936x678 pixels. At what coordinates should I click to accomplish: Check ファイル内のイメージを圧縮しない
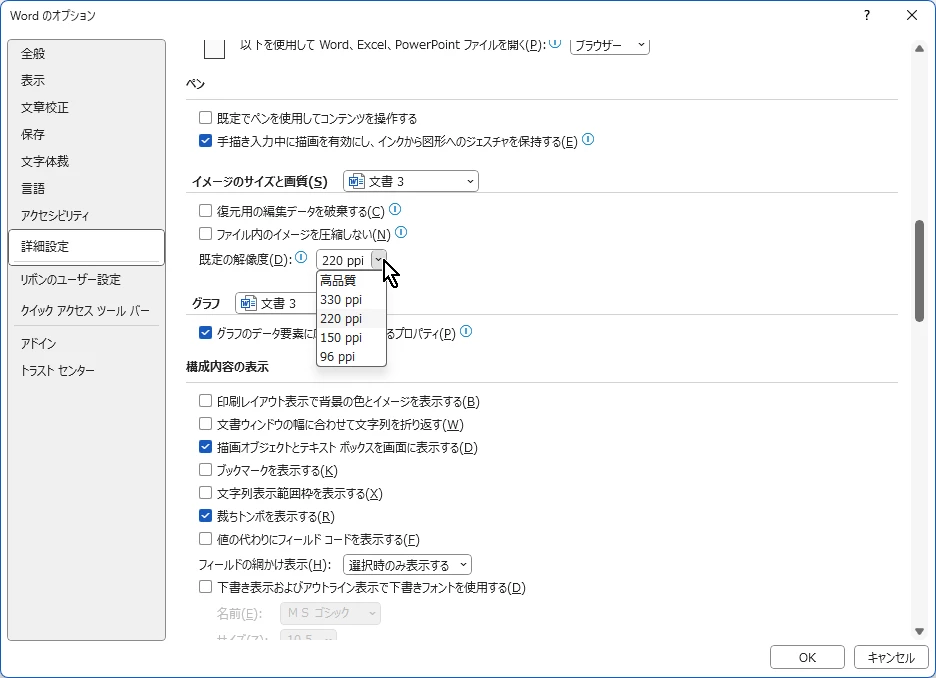coord(205,233)
